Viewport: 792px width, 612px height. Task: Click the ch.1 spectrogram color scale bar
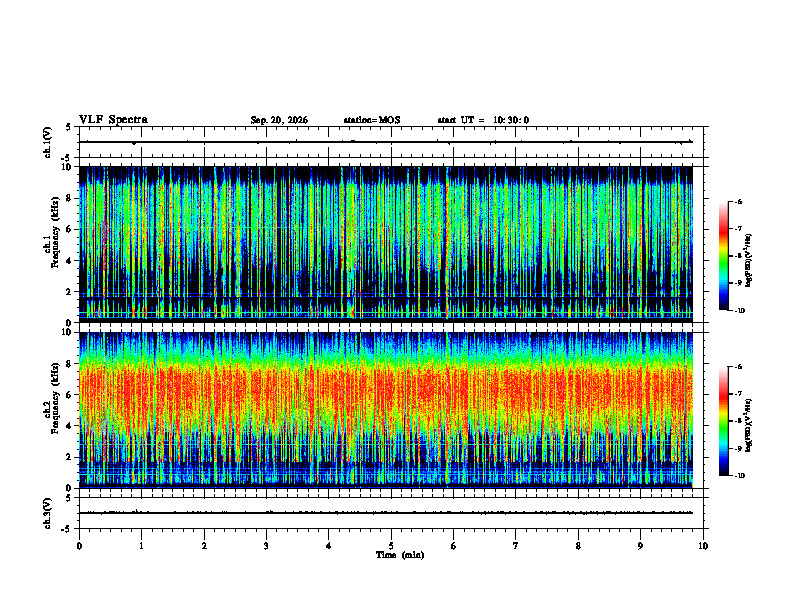724,256
